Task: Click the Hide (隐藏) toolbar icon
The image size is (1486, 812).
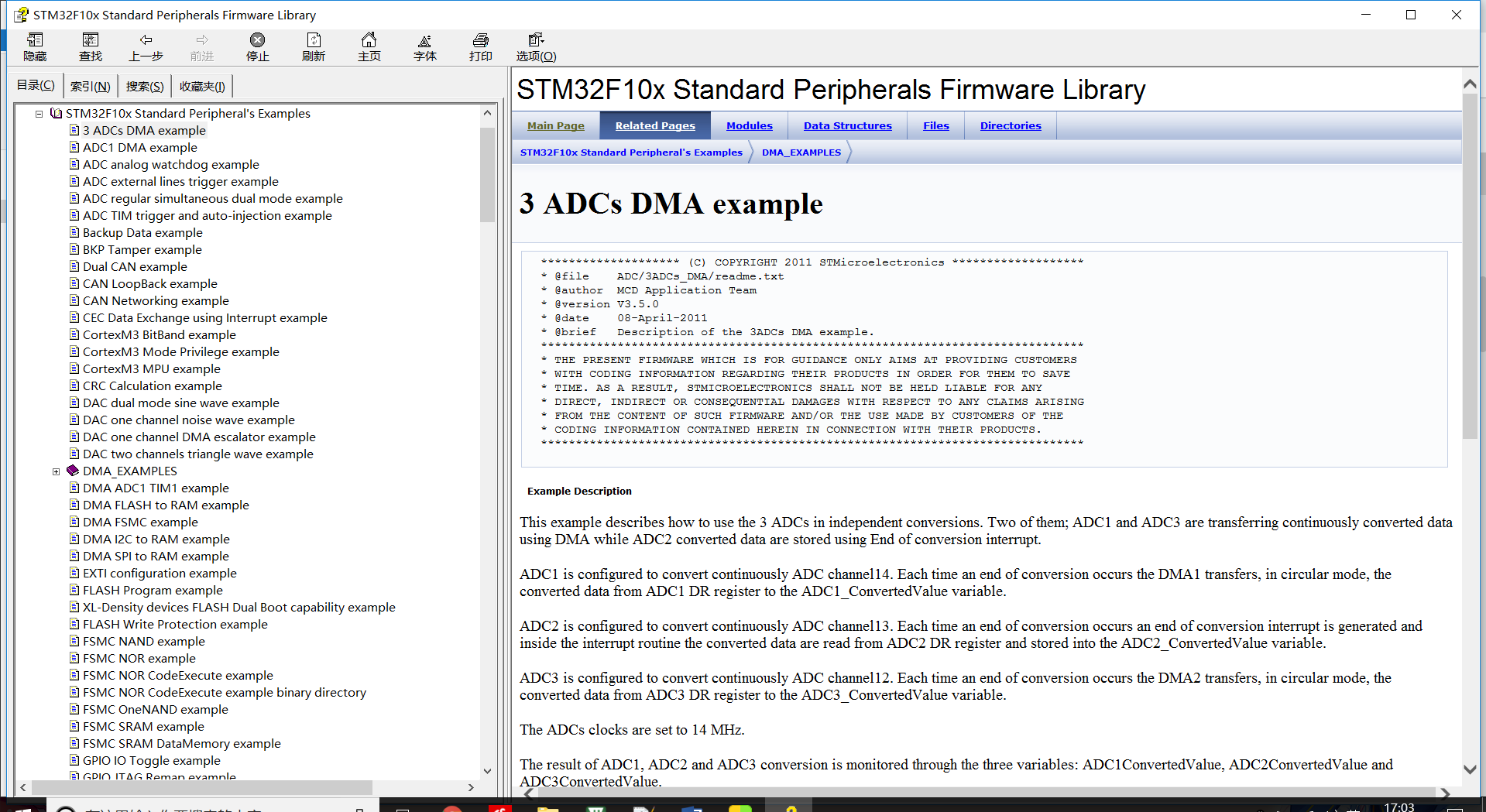Action: [x=35, y=39]
